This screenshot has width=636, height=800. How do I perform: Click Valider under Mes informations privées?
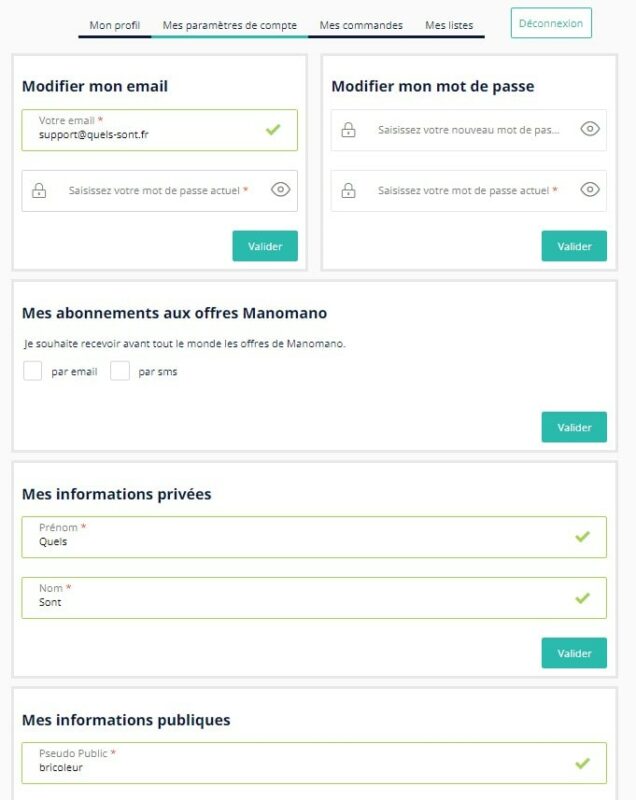pyautogui.click(x=574, y=653)
